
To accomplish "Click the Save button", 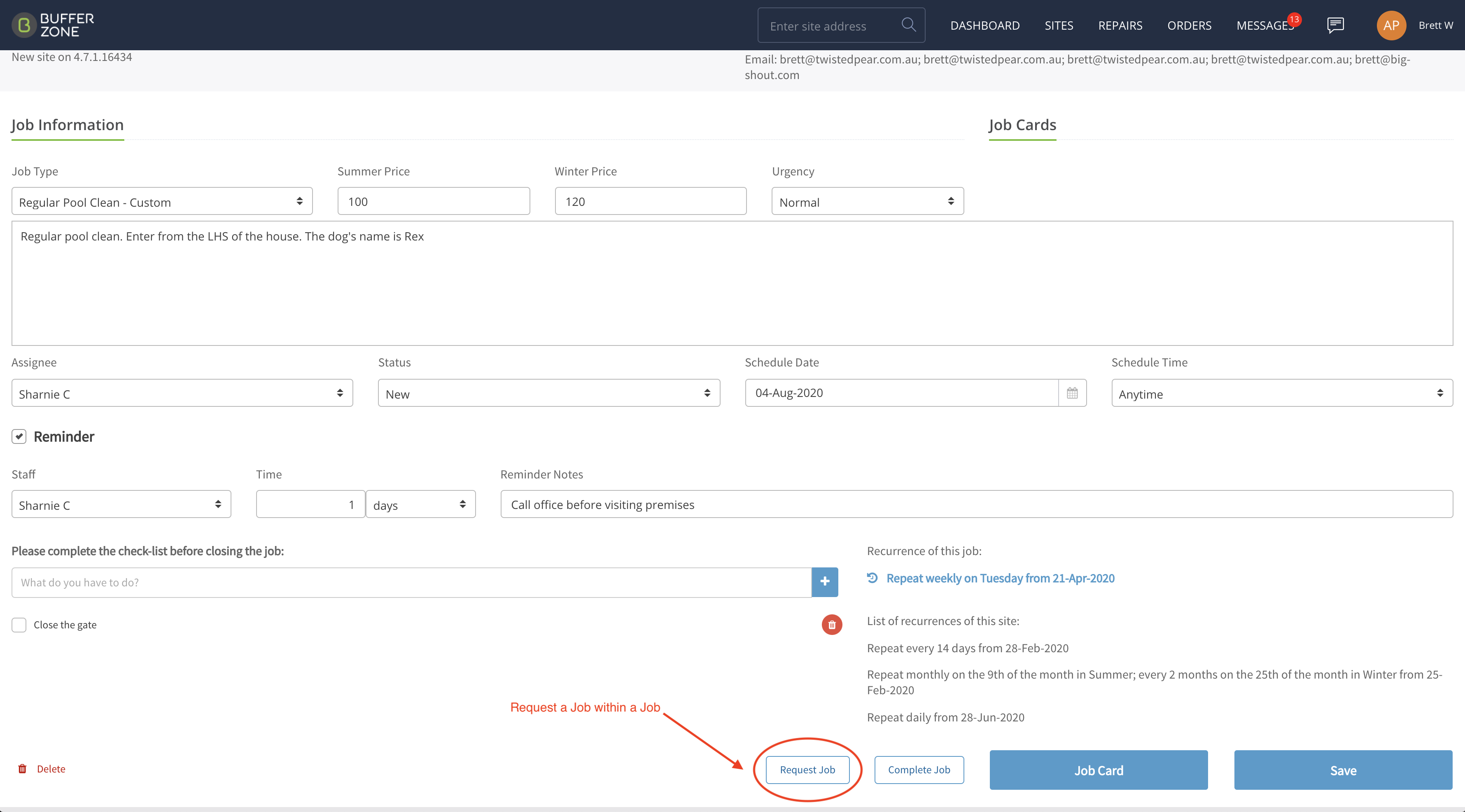I will [x=1343, y=770].
